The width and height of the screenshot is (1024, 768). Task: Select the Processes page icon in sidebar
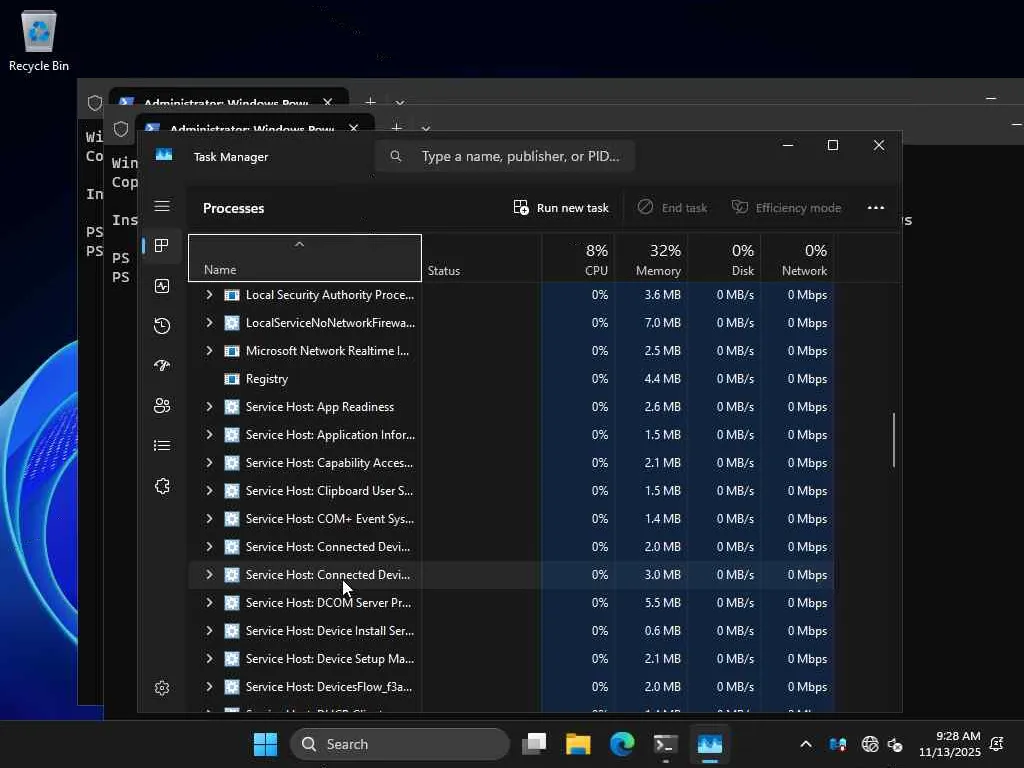click(x=162, y=246)
